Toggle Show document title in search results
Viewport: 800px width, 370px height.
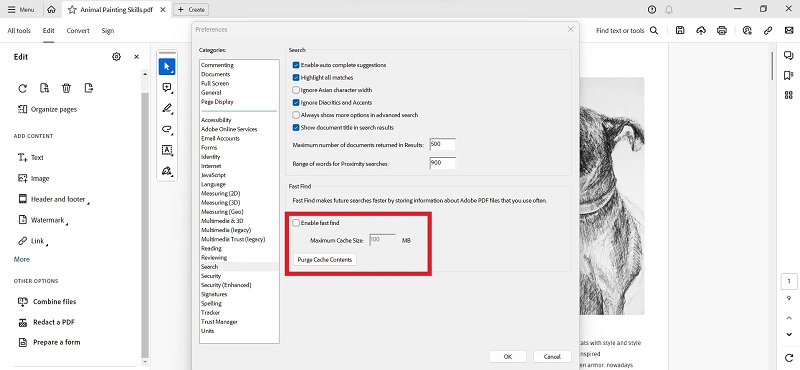(x=296, y=128)
